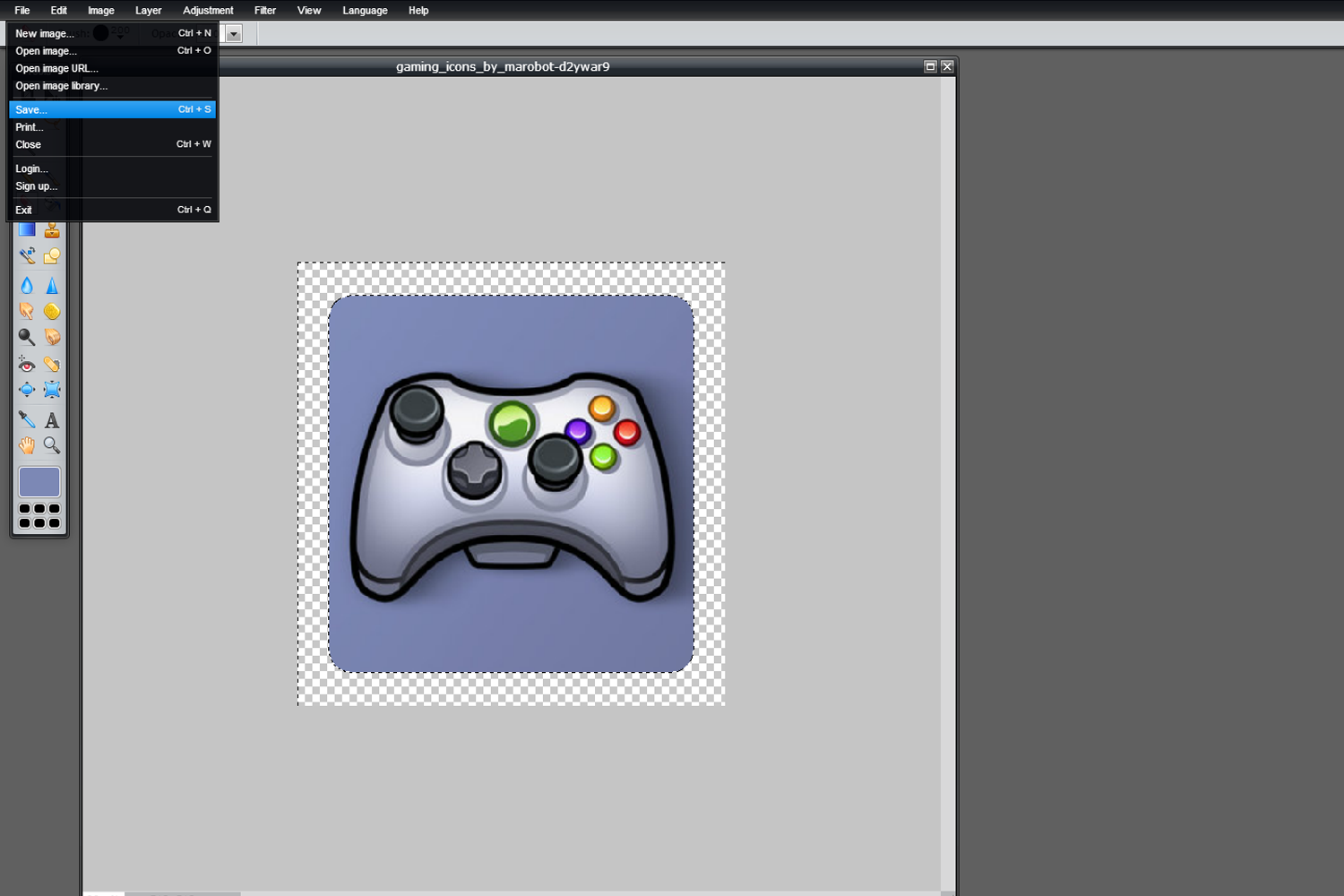Screen dimensions: 1344x896
Task: Select the Clone stamp tool
Action: click(x=52, y=229)
